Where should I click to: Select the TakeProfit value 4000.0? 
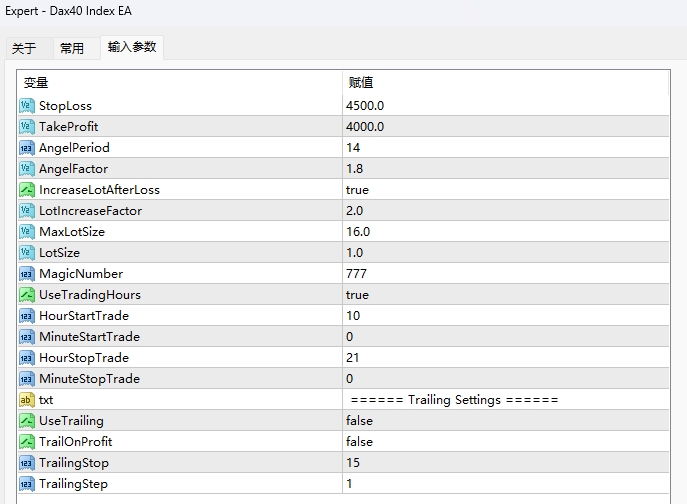[x=365, y=127]
